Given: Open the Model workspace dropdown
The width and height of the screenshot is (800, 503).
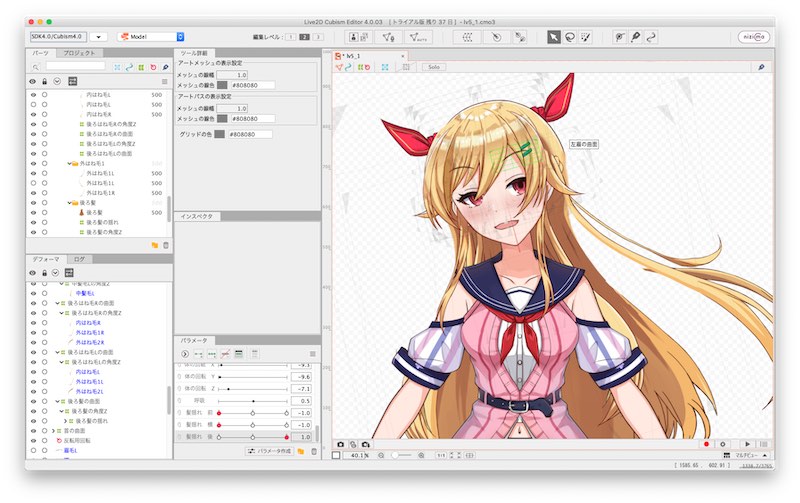Looking at the screenshot, I should click(151, 37).
